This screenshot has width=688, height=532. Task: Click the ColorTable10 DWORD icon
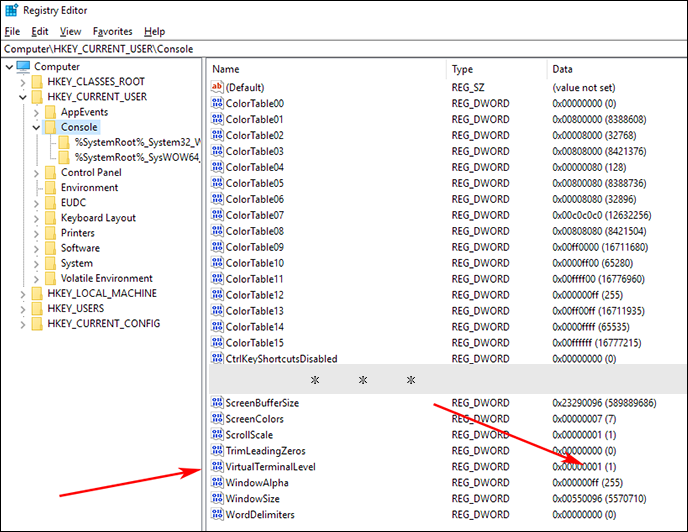pos(217,262)
